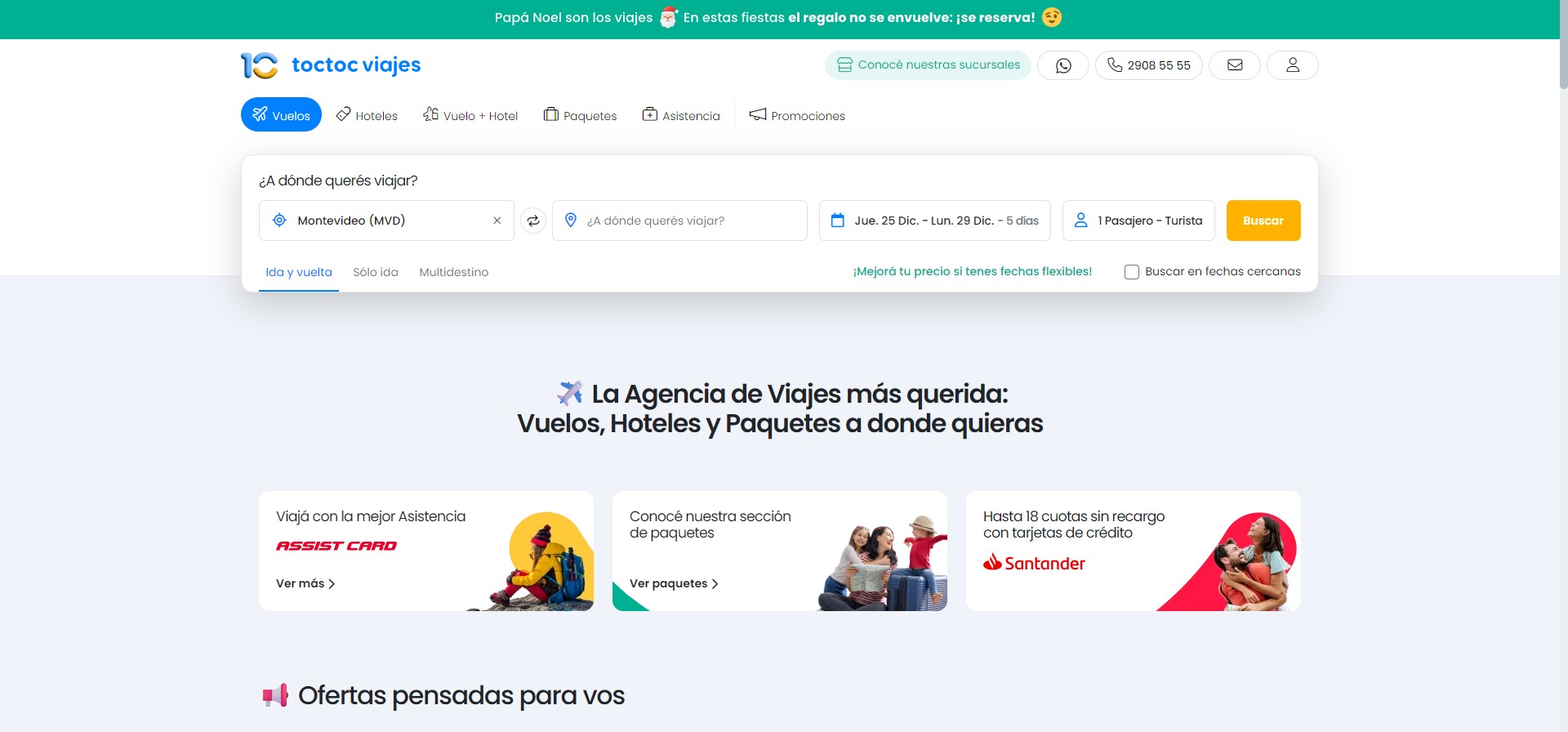Open the email envelope icon

point(1234,65)
